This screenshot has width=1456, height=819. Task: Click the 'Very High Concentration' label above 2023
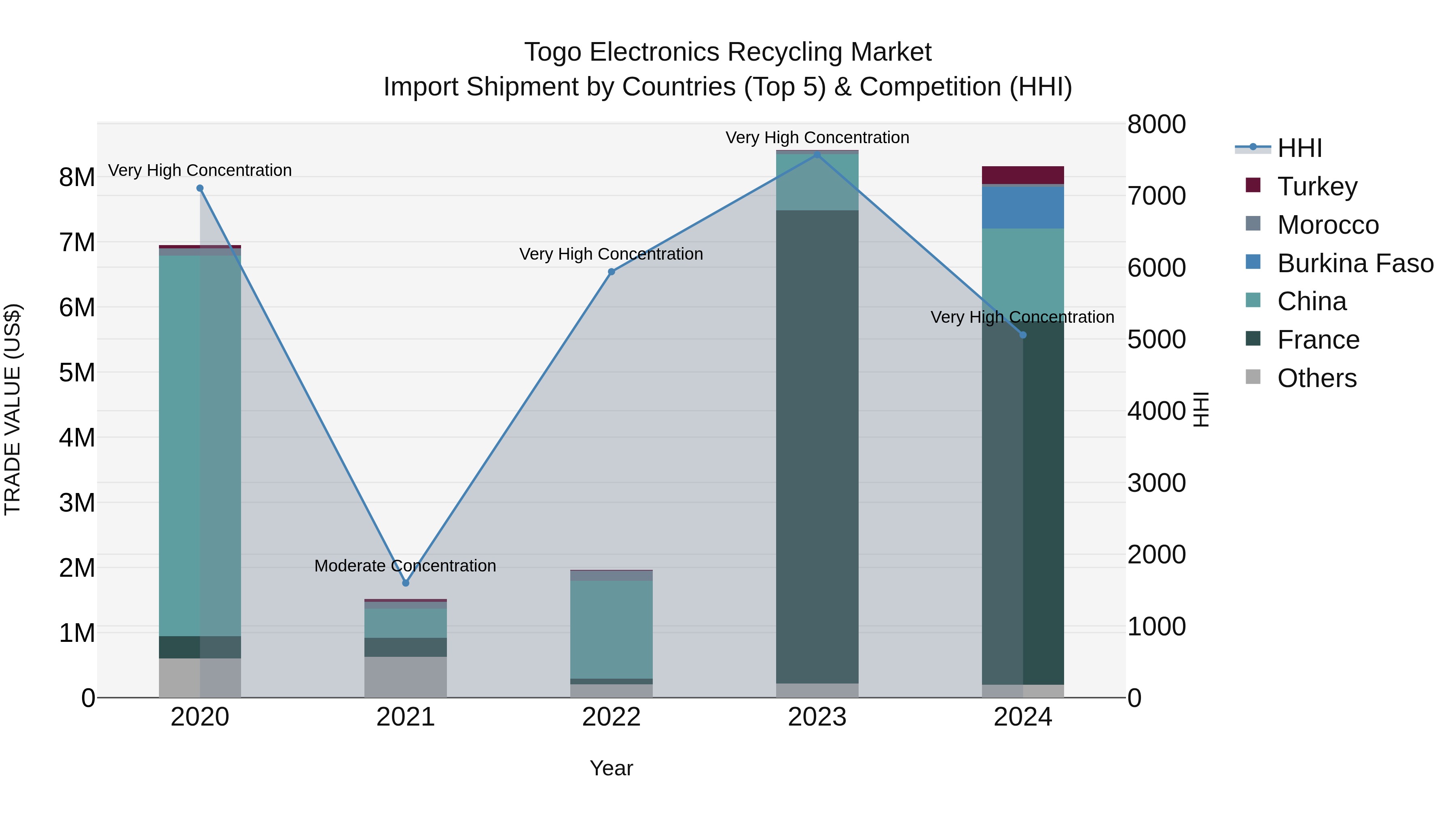[817, 138]
